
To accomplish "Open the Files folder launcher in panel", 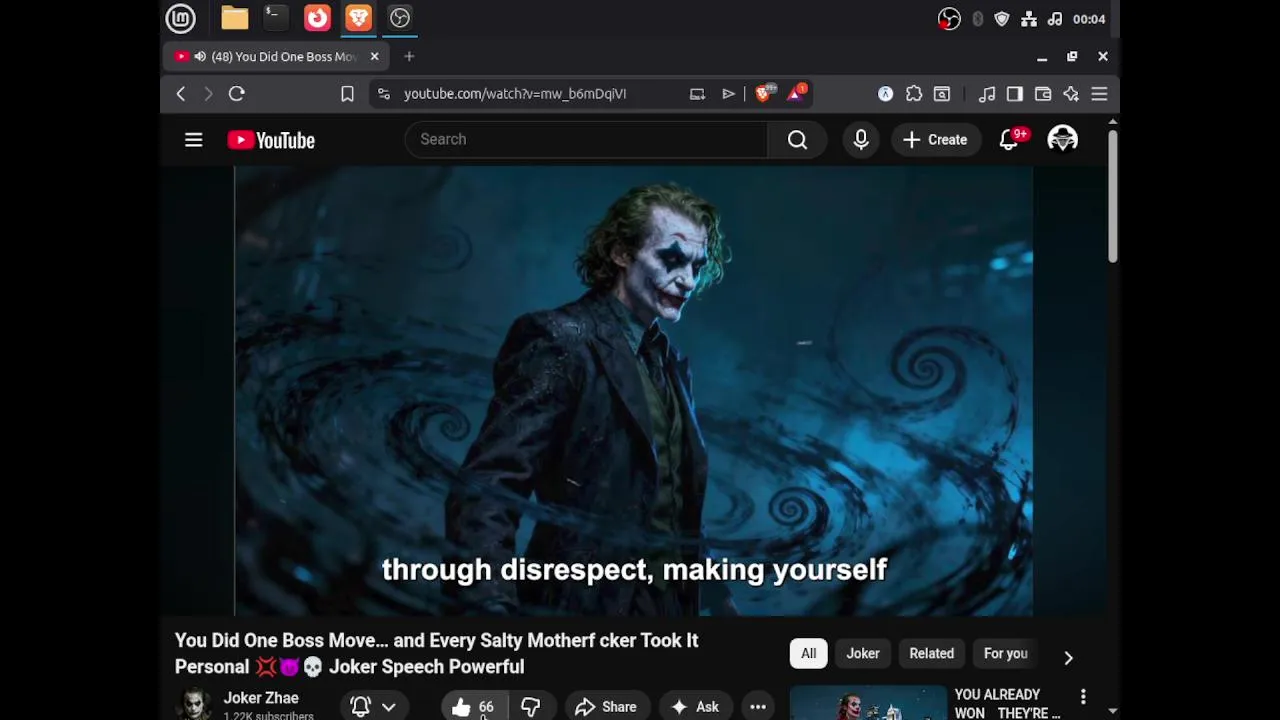I will (x=235, y=18).
